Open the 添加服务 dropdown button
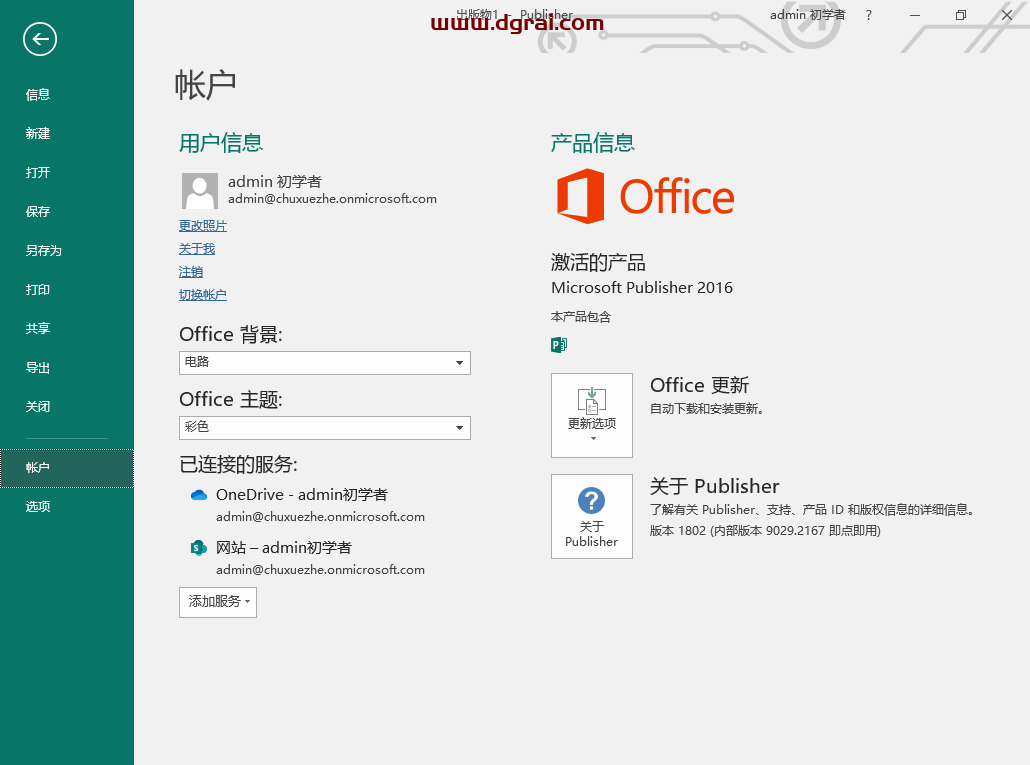 [x=218, y=602]
